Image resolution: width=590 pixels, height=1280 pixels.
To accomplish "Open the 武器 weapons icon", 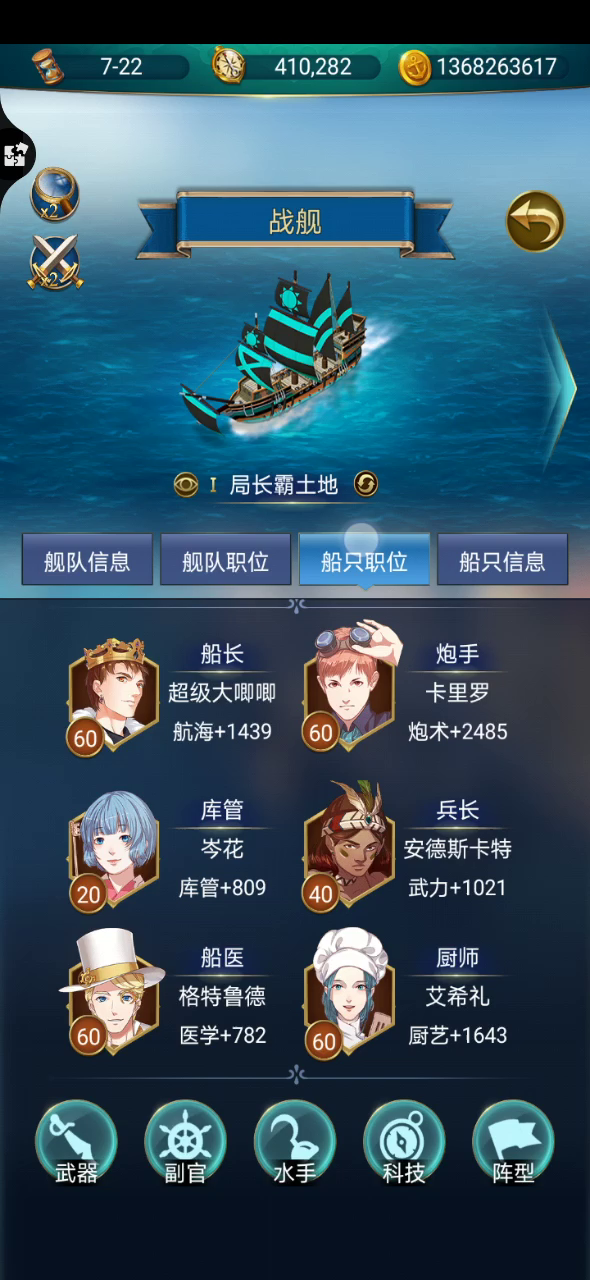I will tap(76, 1142).
